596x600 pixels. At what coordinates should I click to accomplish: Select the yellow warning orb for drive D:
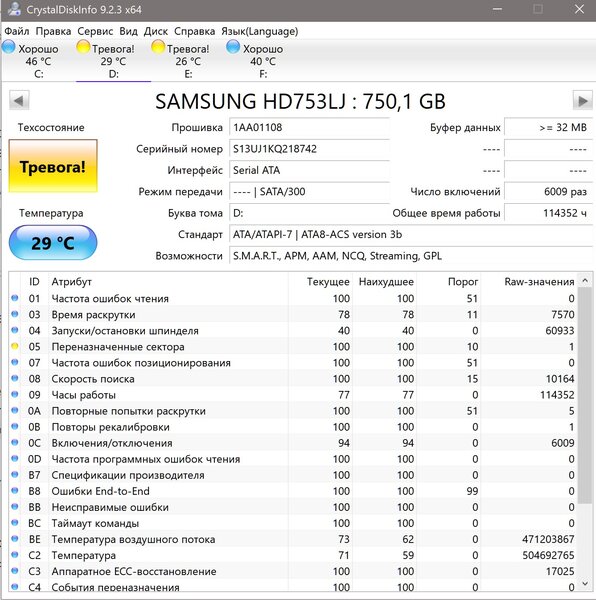point(83,47)
